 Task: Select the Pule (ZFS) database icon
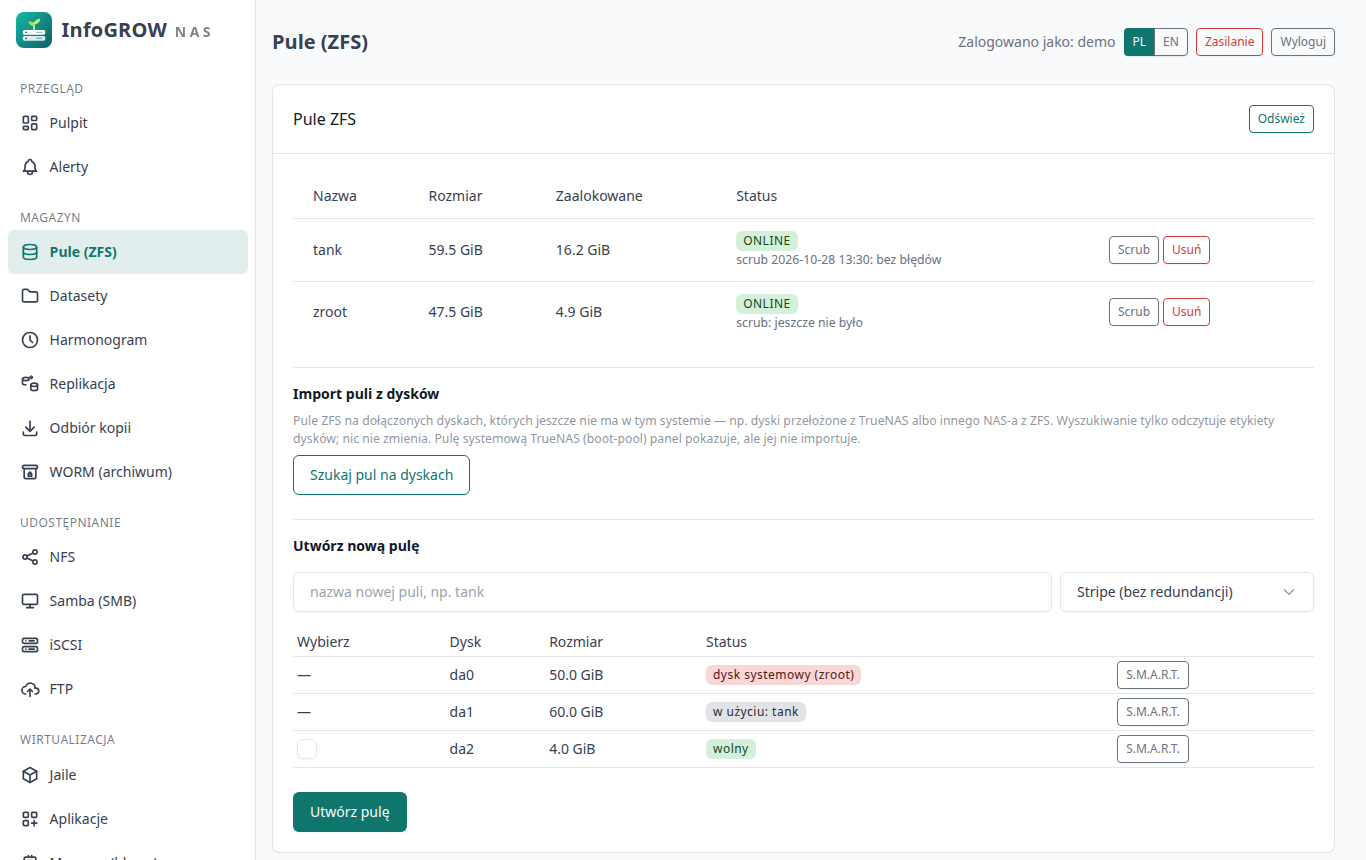click(30, 252)
